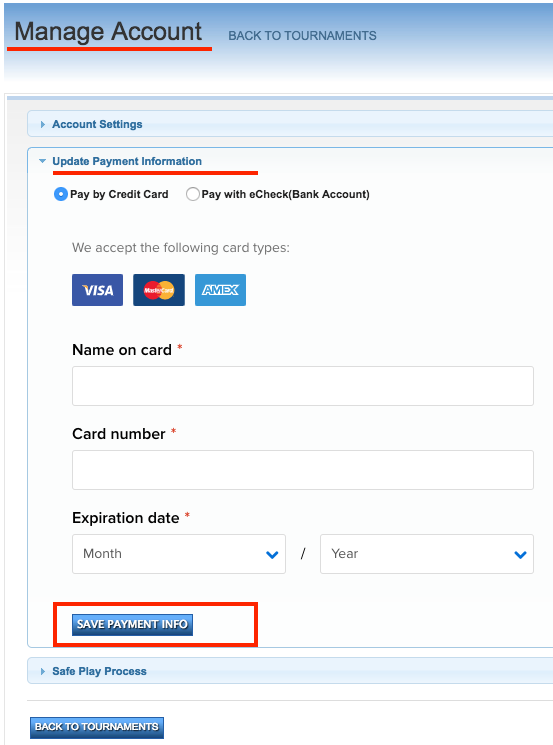This screenshot has height=745, width=553.
Task: Click the Account Settings arrow icon
Action: pos(43,124)
